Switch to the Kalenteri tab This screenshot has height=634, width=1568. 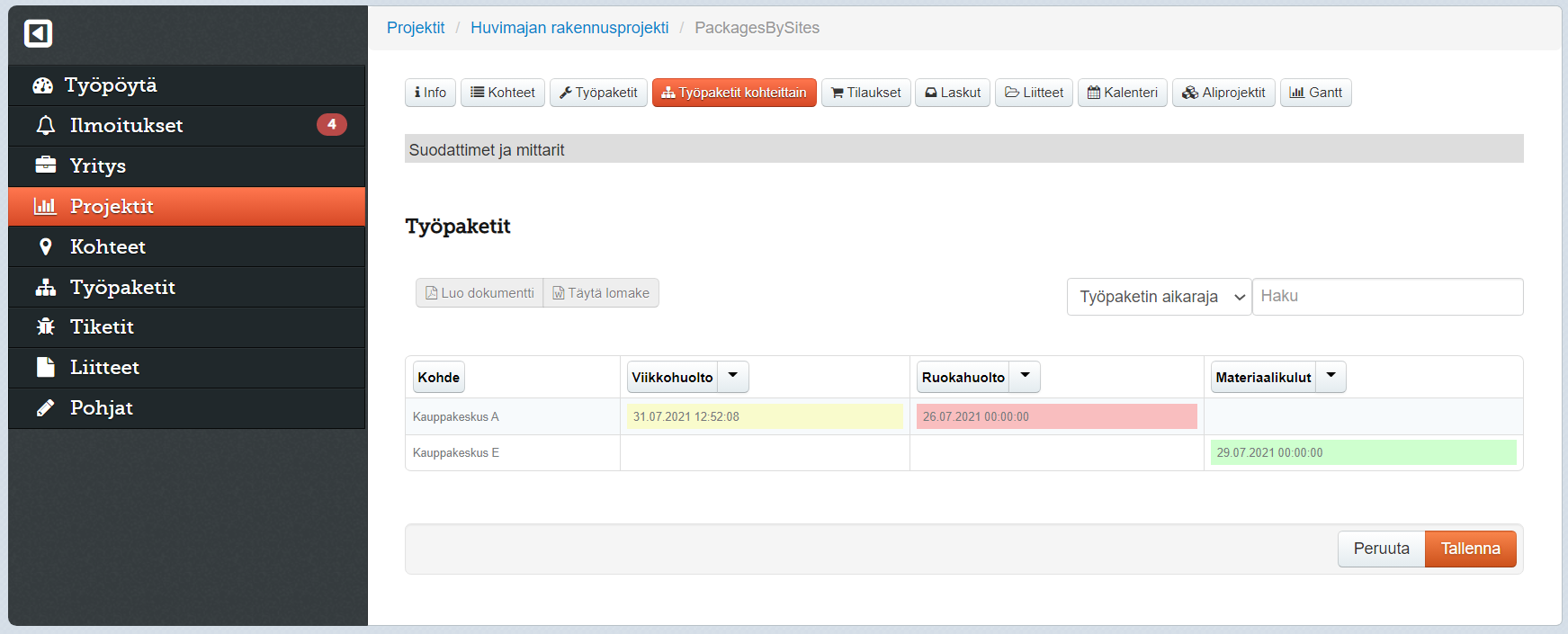[1122, 93]
